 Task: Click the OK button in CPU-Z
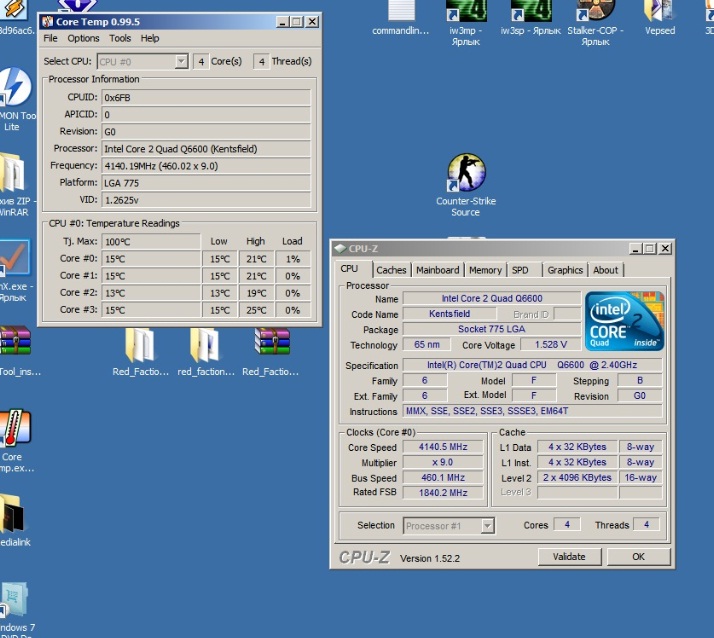tap(638, 556)
